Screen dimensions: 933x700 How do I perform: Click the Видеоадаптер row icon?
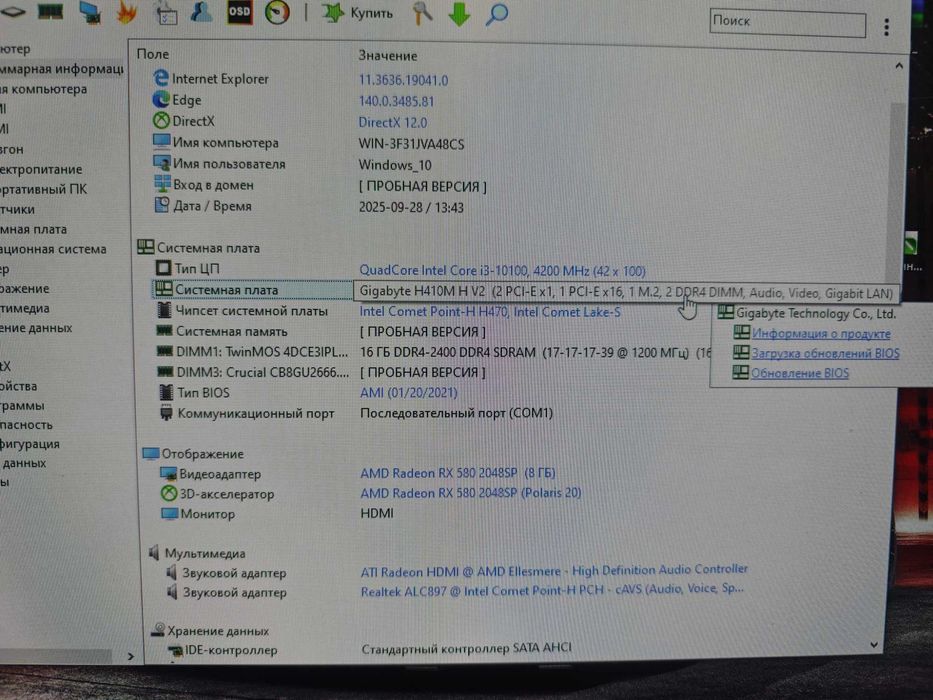(168, 474)
